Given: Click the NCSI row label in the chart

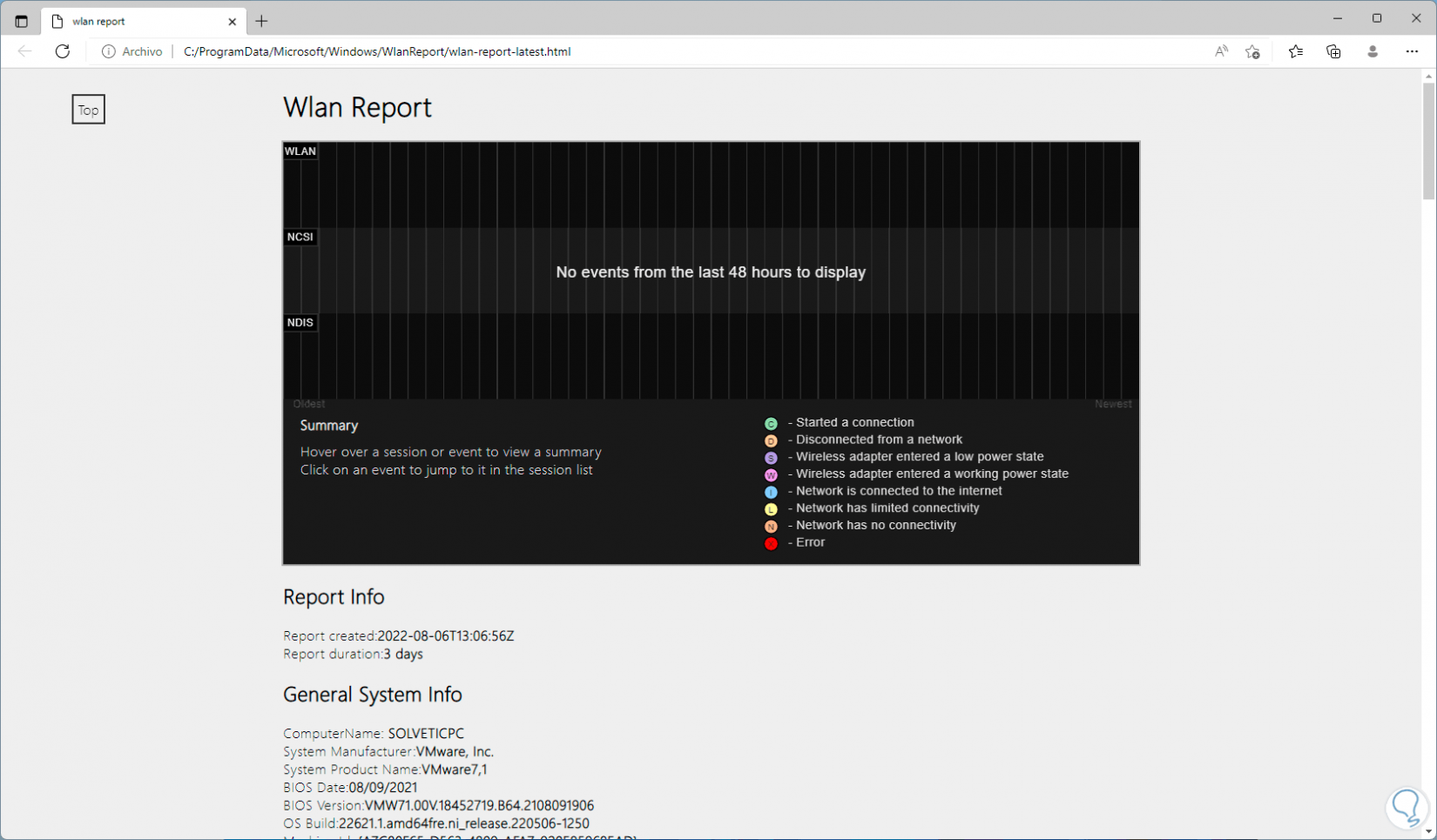Looking at the screenshot, I should (300, 237).
